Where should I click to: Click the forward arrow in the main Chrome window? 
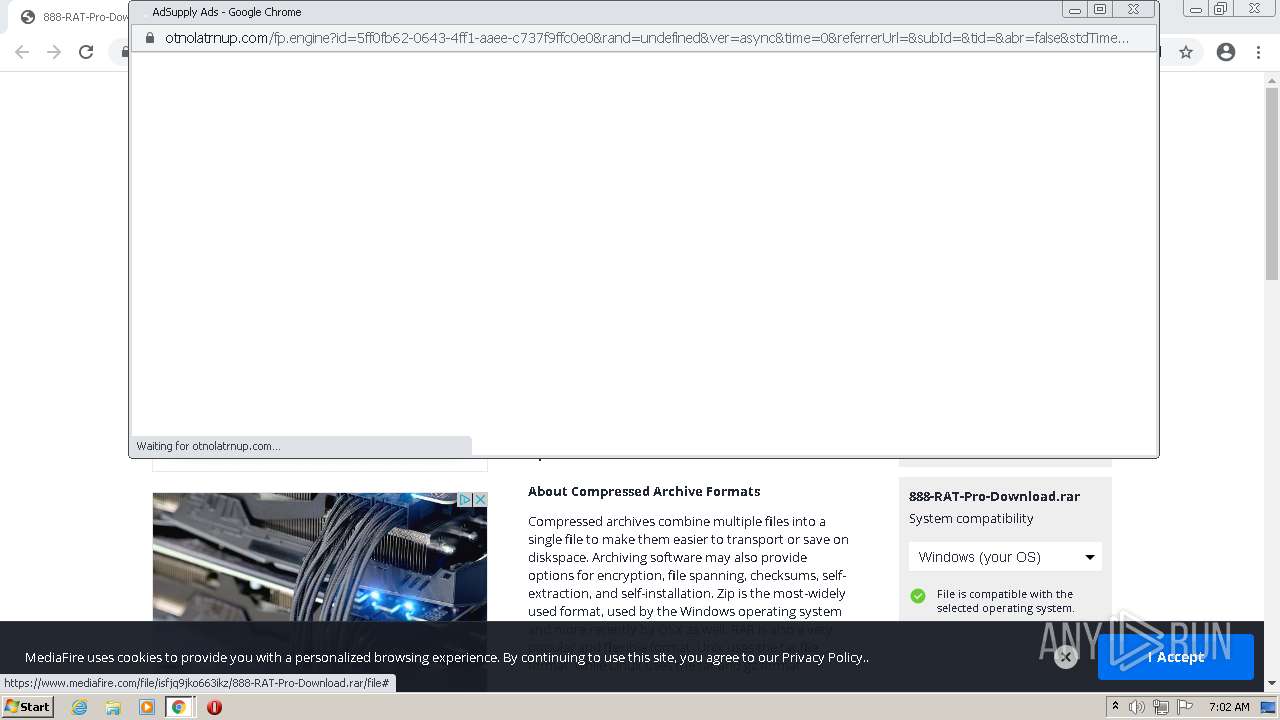[54, 52]
